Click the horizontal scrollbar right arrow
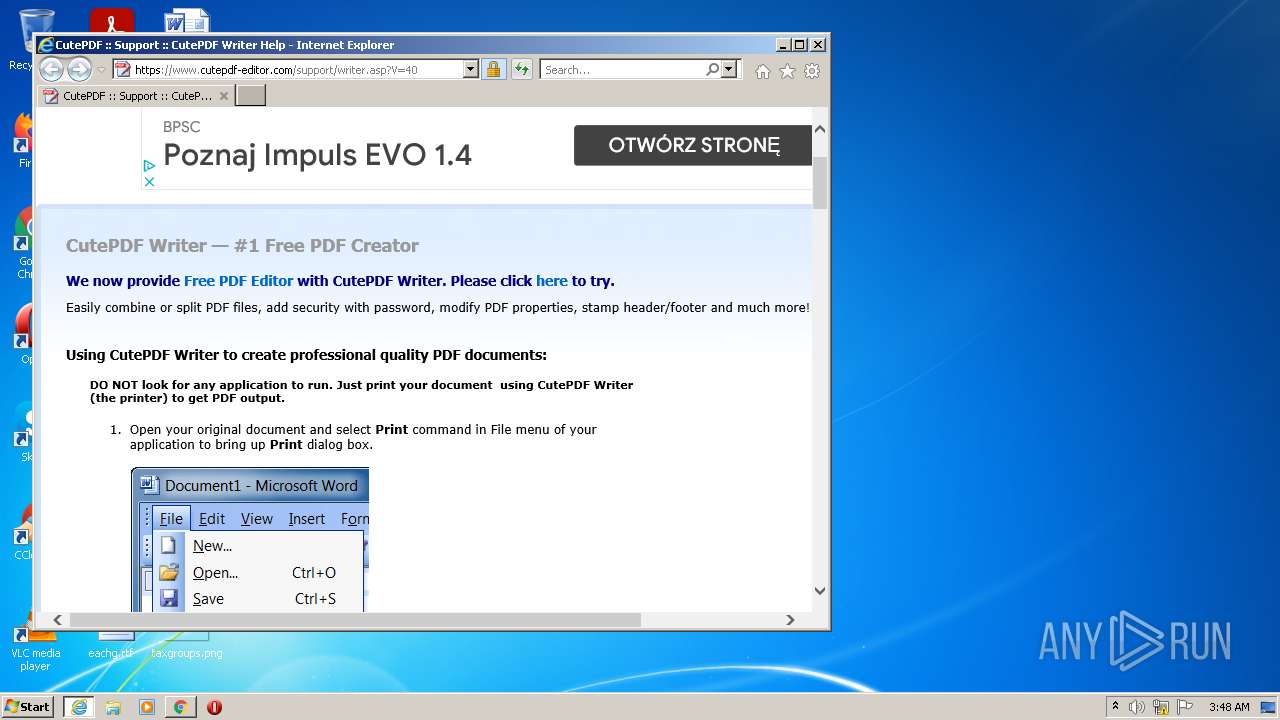This screenshot has height=720, width=1280. pyautogui.click(x=790, y=620)
